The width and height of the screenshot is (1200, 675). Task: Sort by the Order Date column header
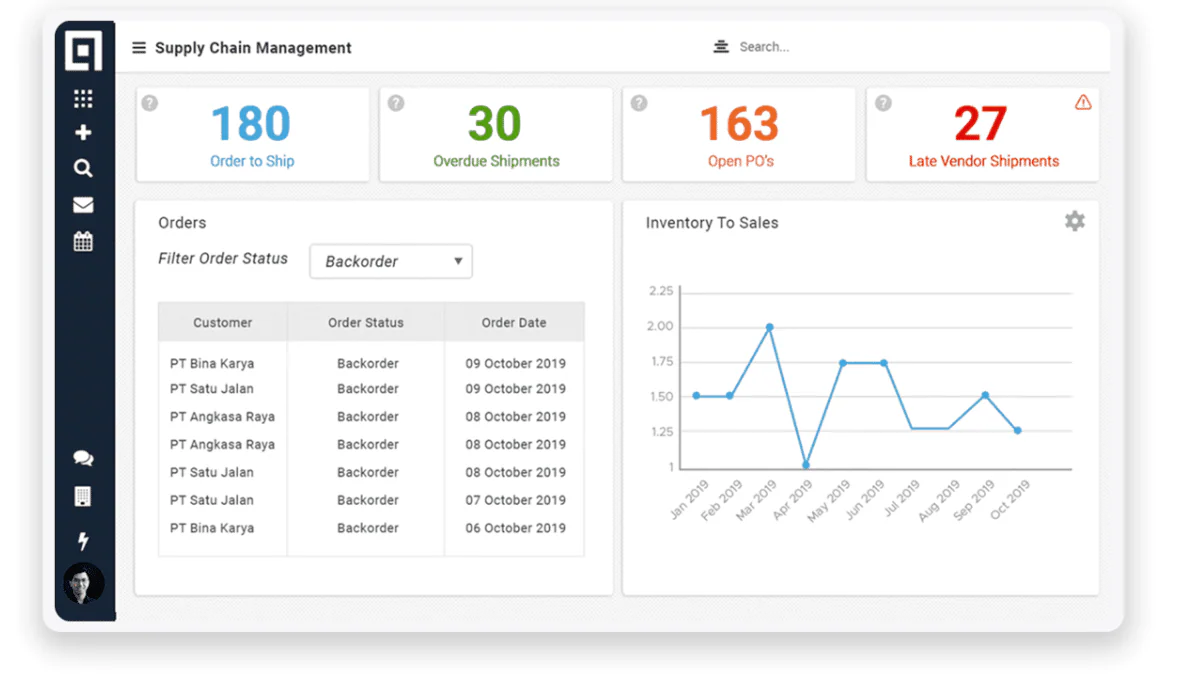coord(514,322)
